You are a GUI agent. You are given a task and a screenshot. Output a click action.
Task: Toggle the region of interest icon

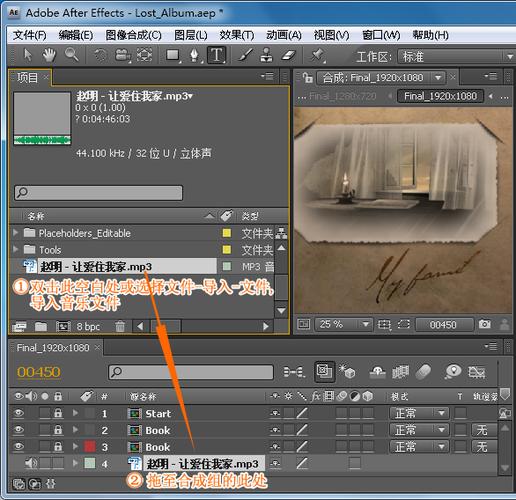click(384, 324)
